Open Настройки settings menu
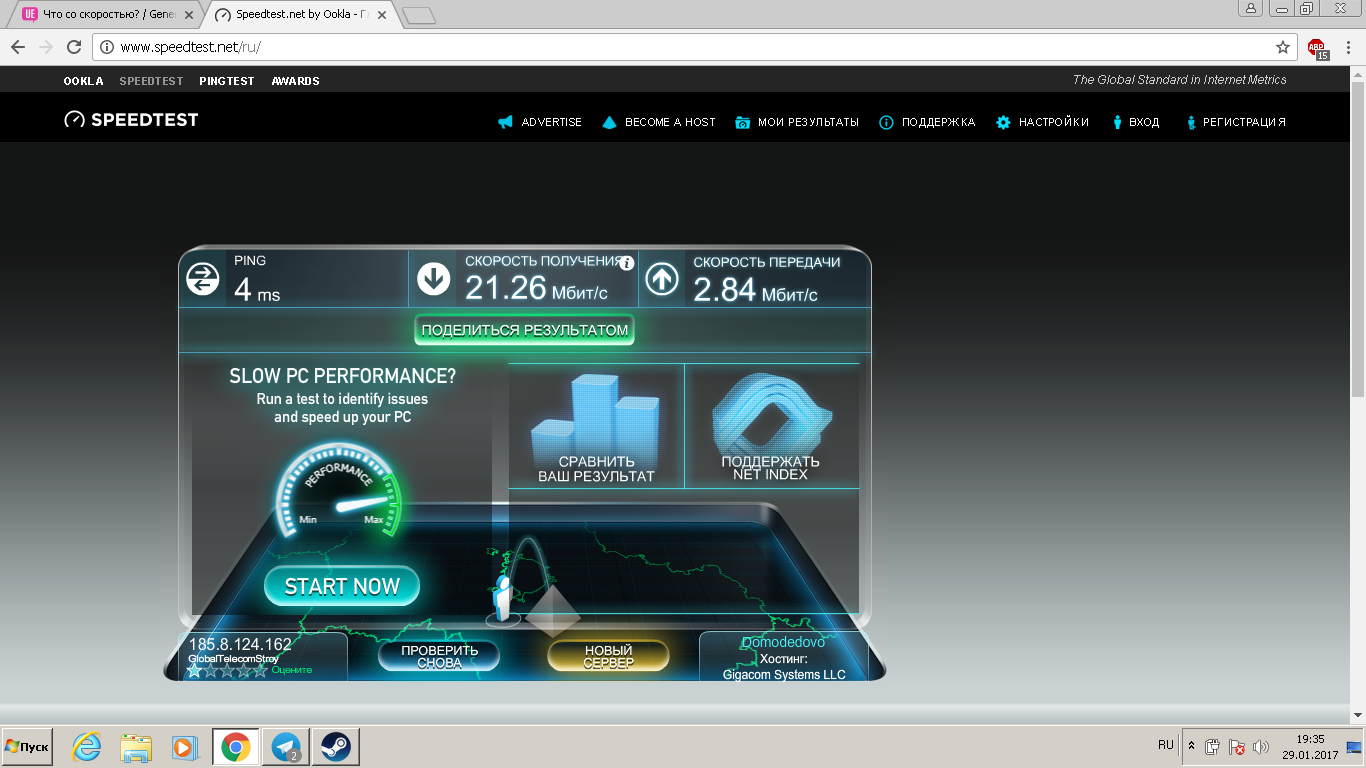Viewport: 1366px width, 768px height. (1042, 122)
